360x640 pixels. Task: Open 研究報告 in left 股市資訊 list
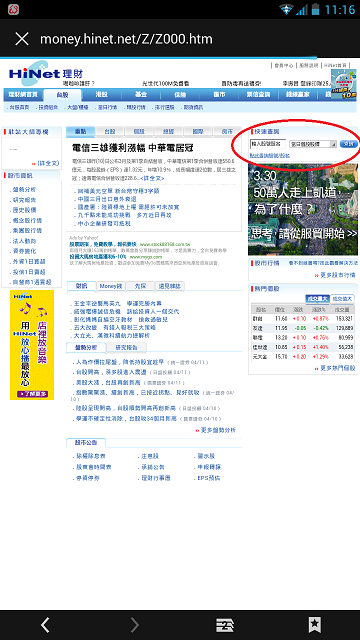tap(24, 200)
